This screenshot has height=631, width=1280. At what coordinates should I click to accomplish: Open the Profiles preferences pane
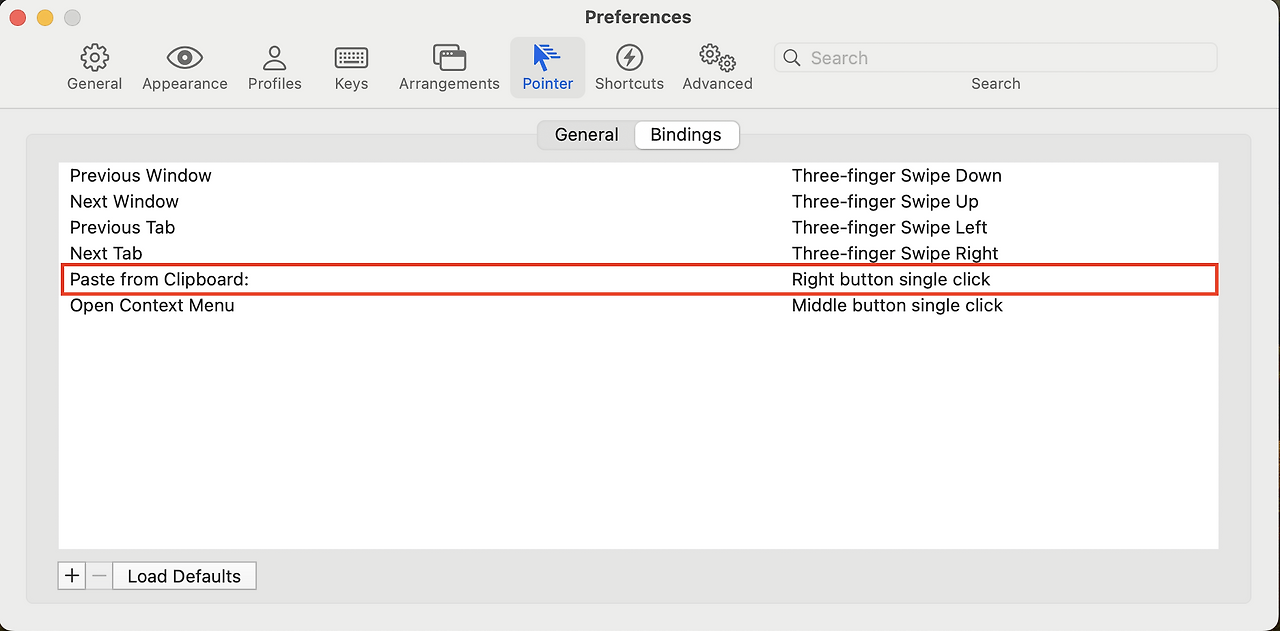[274, 65]
